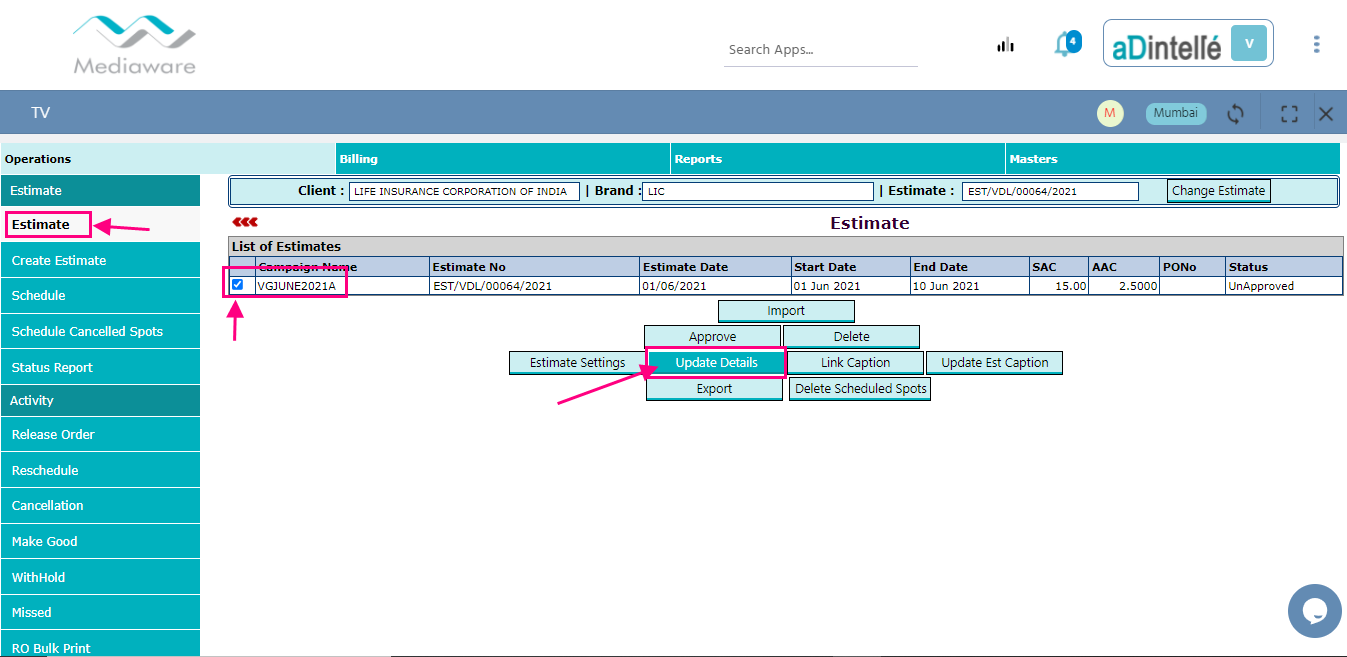Image resolution: width=1347 pixels, height=657 pixels.
Task: Open Create Estimate in sidebar
Action: 100,260
